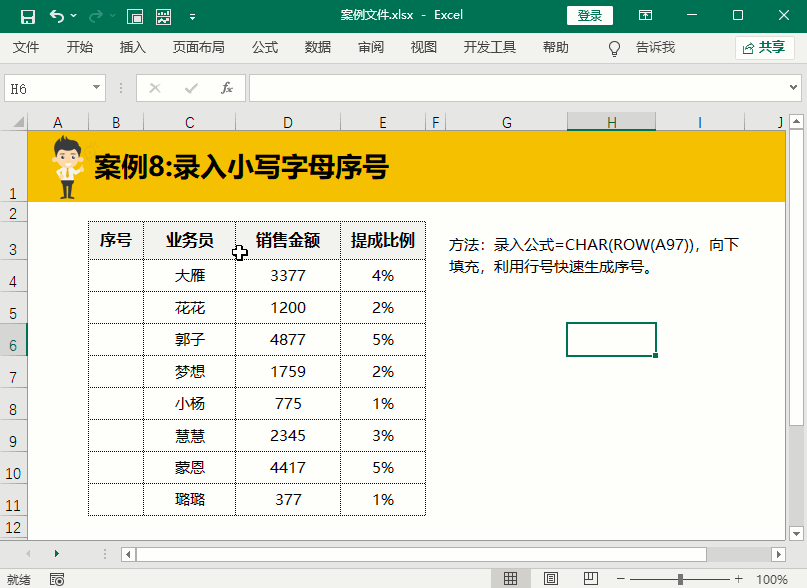807x588 pixels.
Task: Open the 开发工具 ribbon tab
Action: tap(490, 47)
